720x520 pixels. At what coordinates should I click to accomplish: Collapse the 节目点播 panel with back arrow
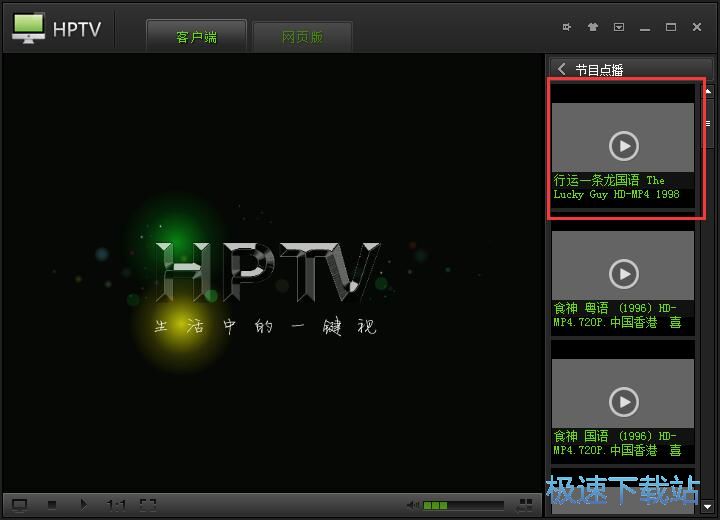coord(562,69)
